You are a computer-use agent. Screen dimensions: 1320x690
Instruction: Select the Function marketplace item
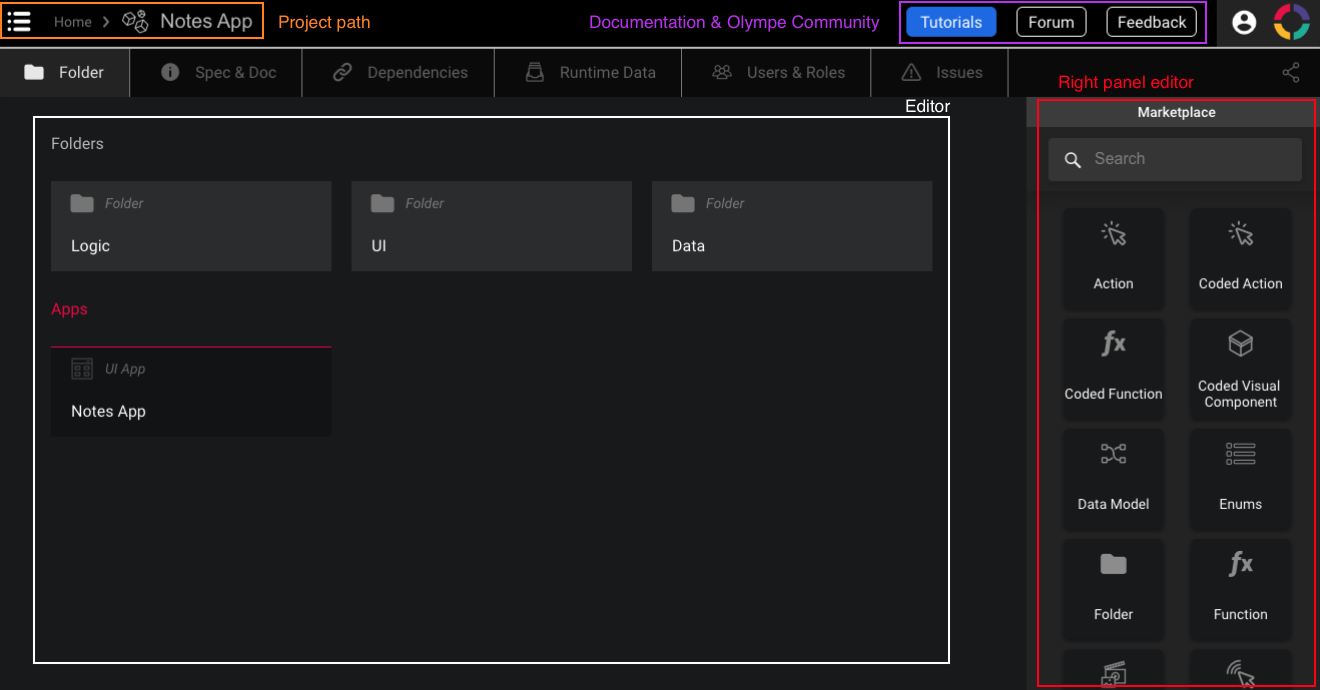click(1240, 588)
